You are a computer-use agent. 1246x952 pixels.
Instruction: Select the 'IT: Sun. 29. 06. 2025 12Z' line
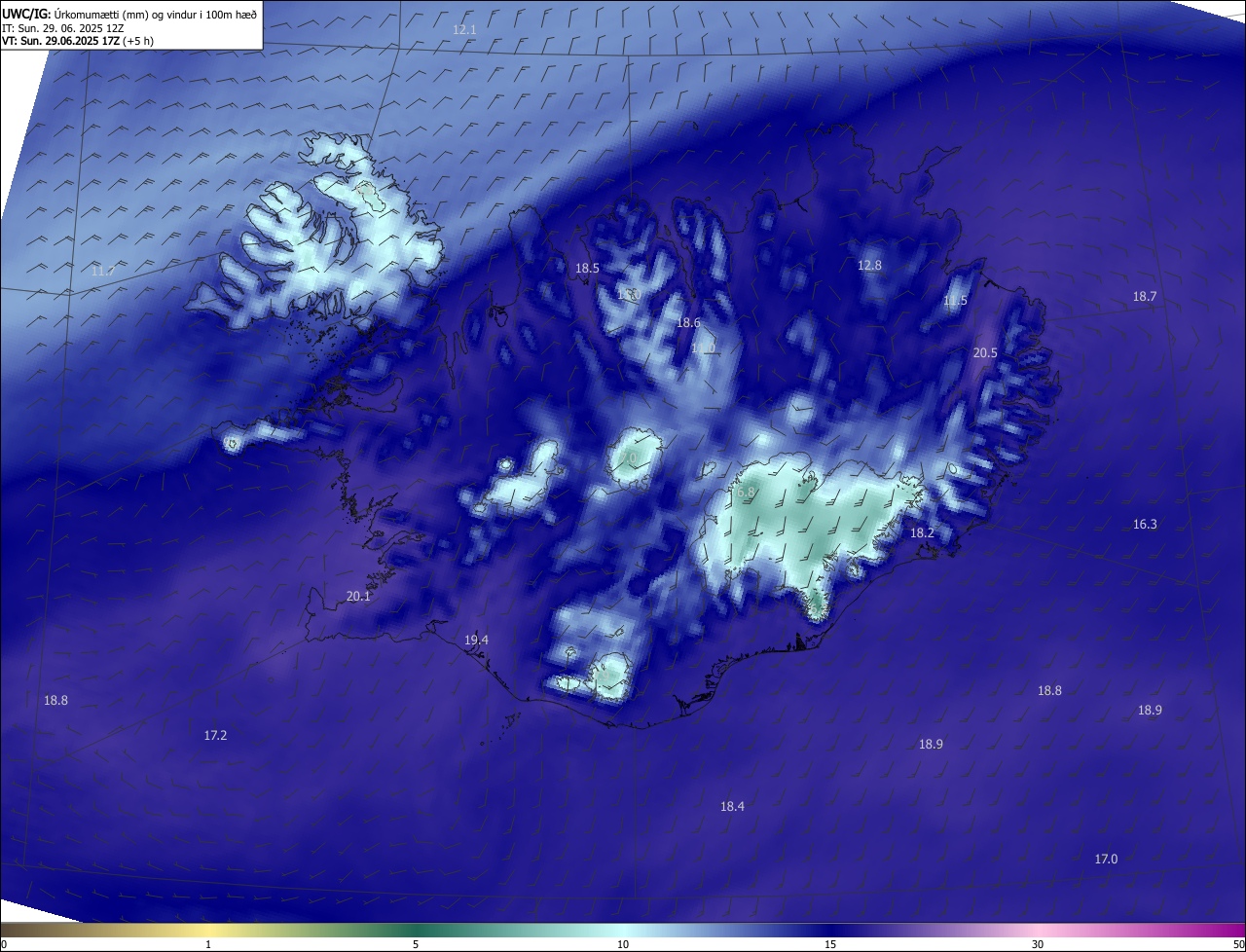point(62,28)
